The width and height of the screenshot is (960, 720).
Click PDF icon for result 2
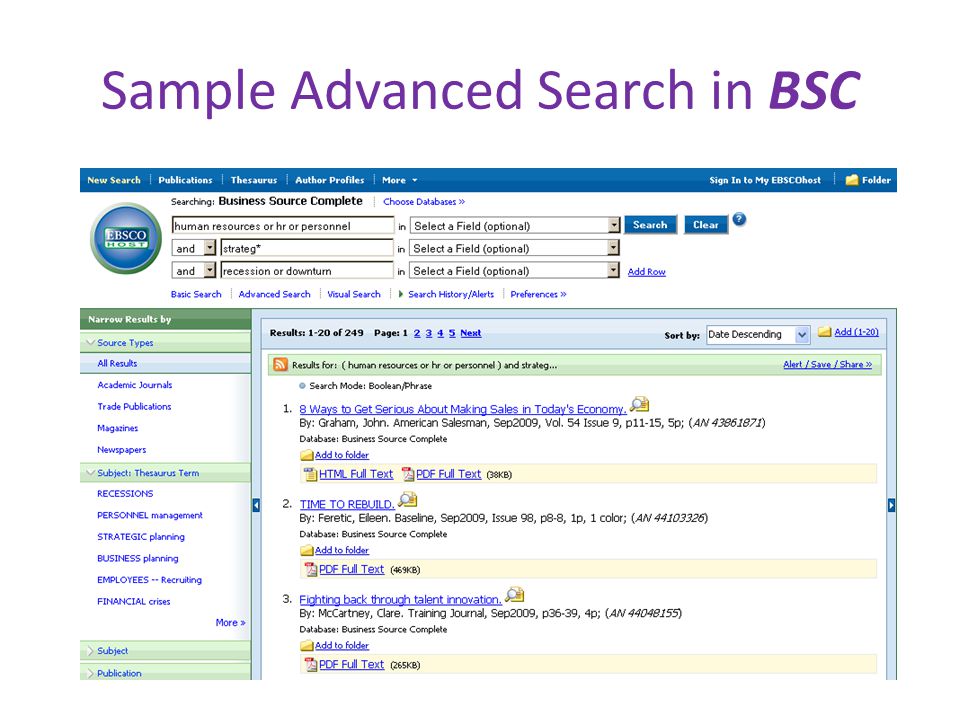coord(310,569)
